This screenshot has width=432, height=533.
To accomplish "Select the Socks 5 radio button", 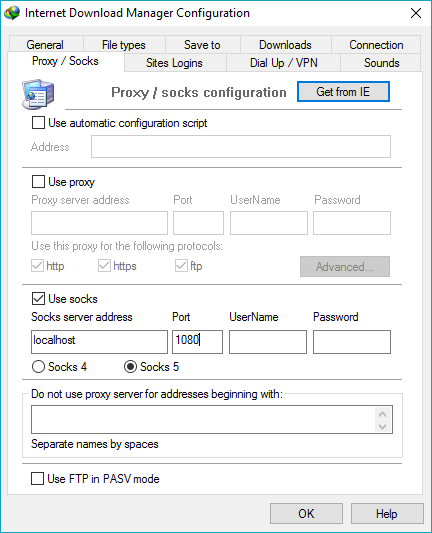I will pos(130,367).
